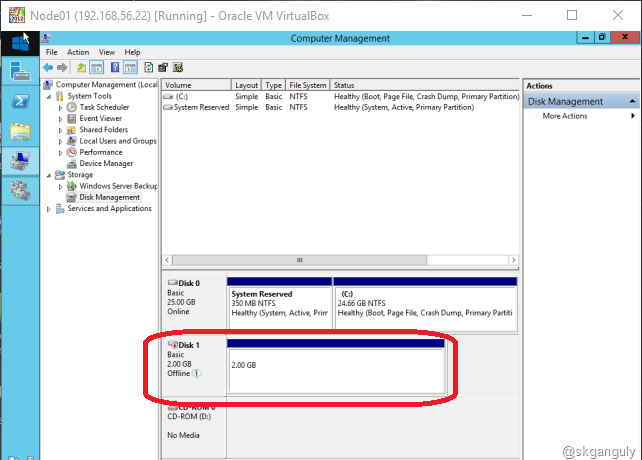Expand the Task Scheduler node

61,108
